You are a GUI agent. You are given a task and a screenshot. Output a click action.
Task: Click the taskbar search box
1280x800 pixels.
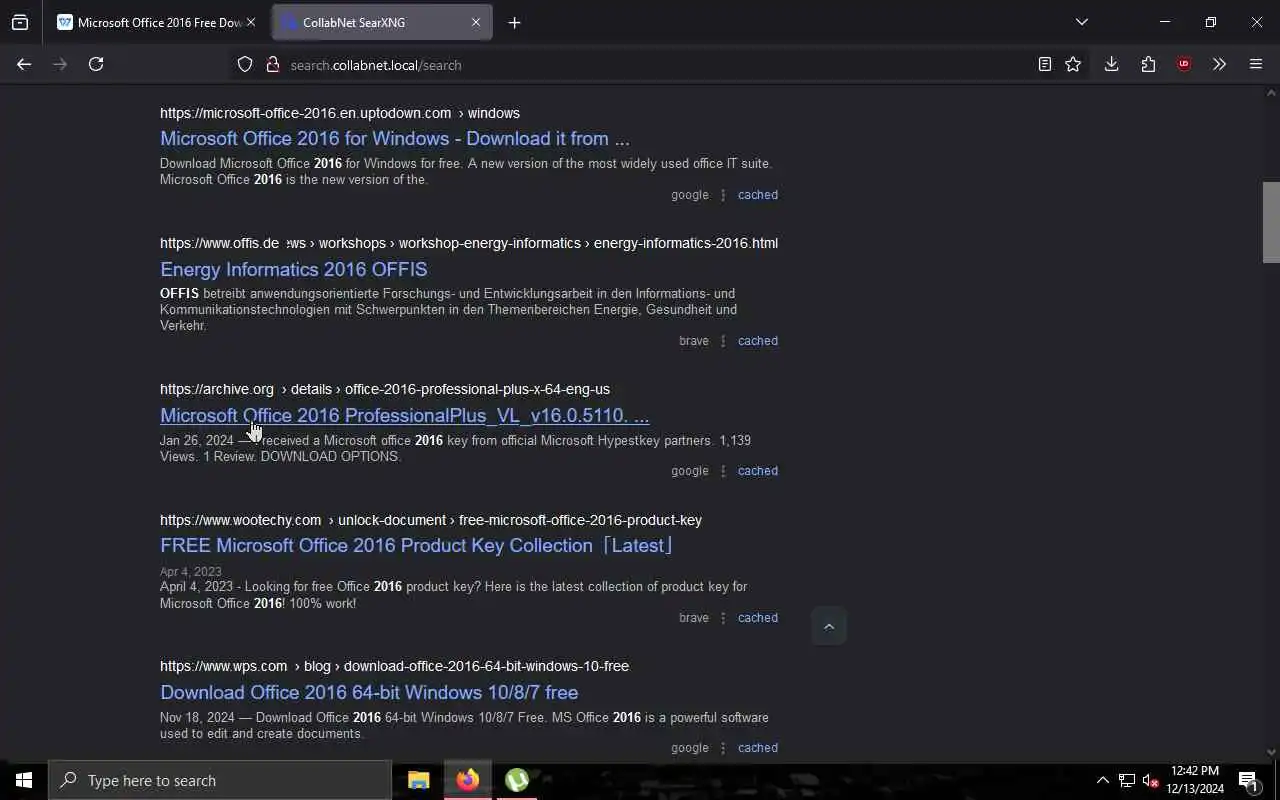click(220, 780)
